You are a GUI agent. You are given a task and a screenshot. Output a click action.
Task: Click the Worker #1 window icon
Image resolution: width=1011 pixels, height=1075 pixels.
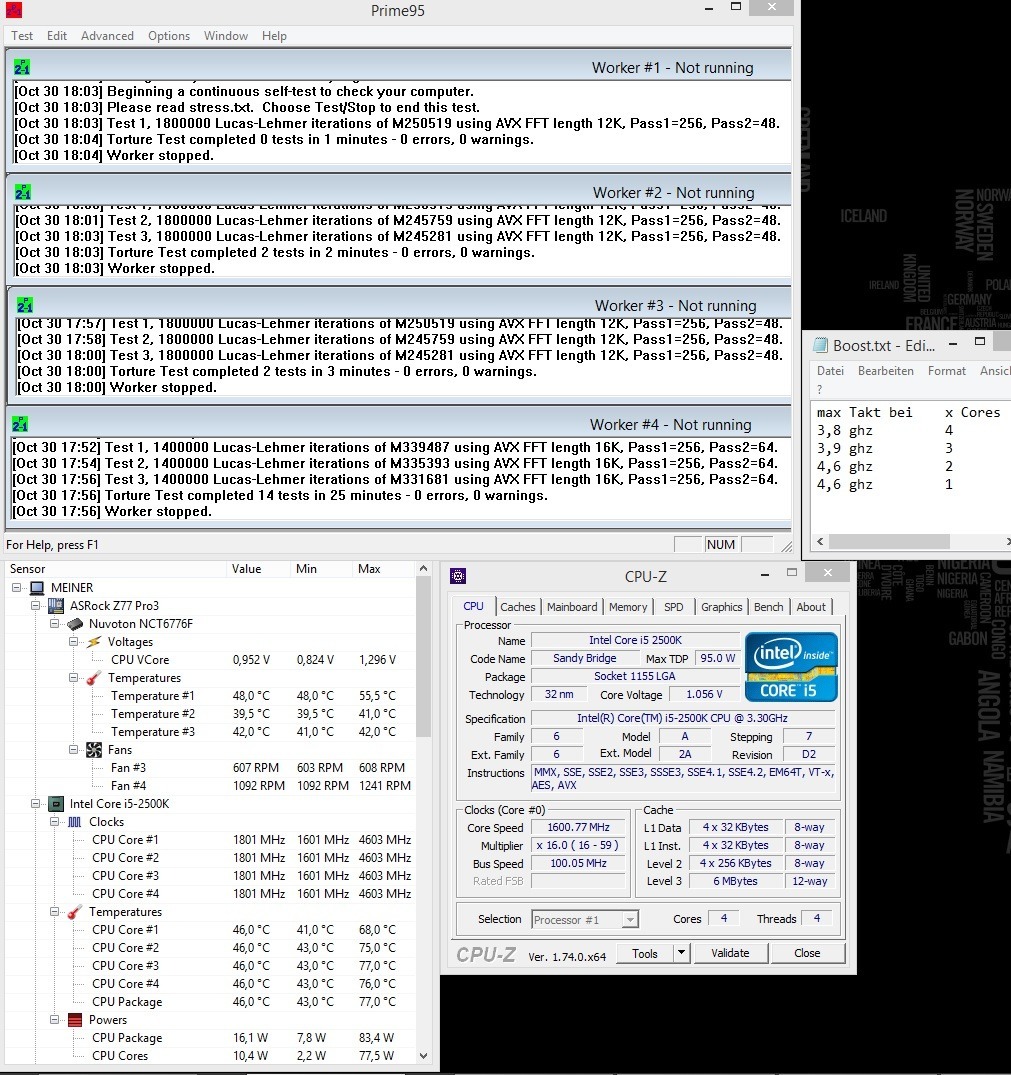pyautogui.click(x=21, y=67)
